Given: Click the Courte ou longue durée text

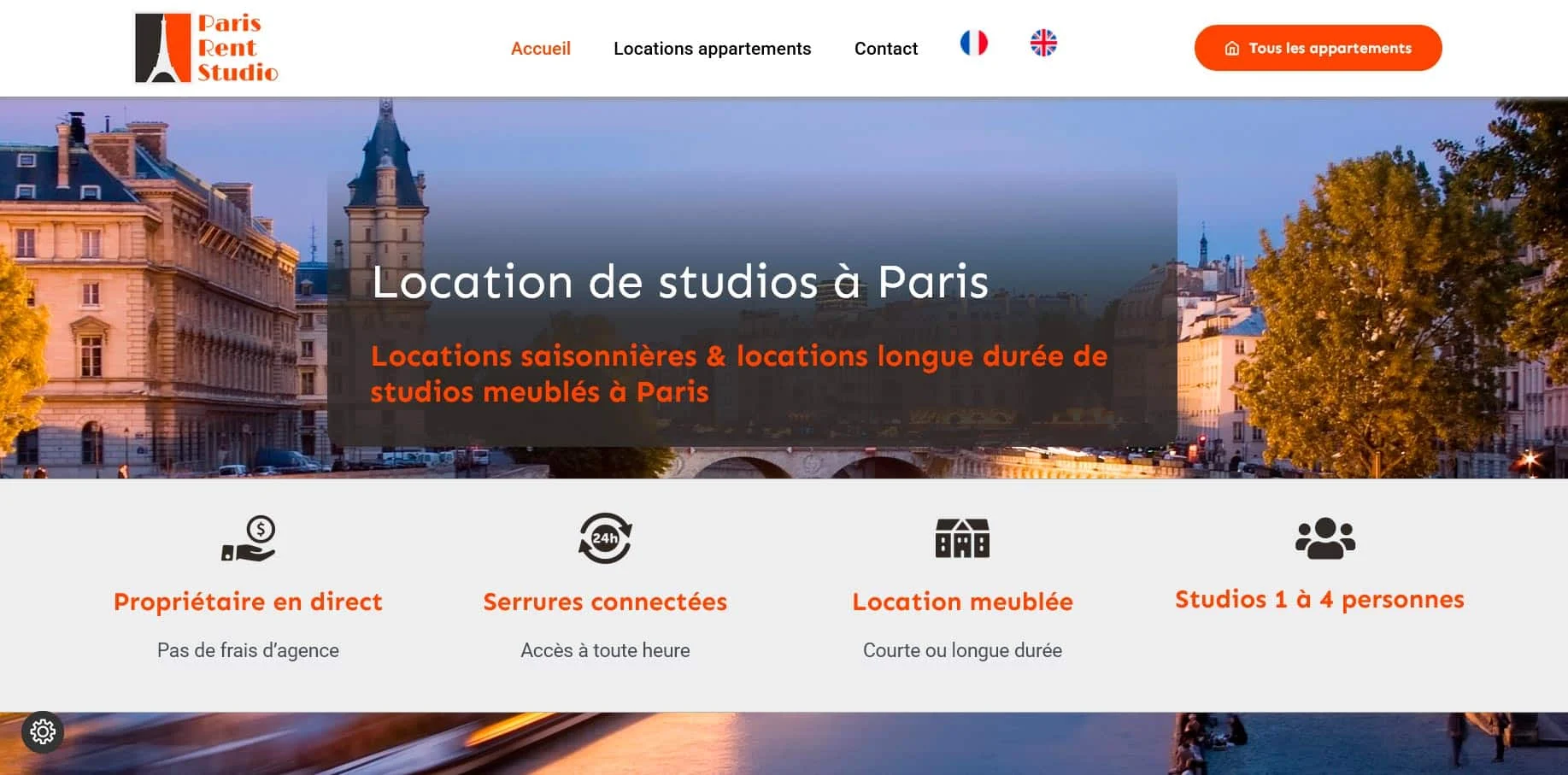Looking at the screenshot, I should pyautogui.click(x=962, y=650).
